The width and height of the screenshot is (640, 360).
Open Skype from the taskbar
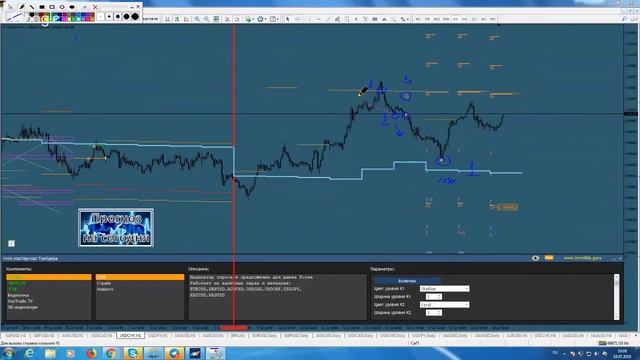[x=132, y=353]
